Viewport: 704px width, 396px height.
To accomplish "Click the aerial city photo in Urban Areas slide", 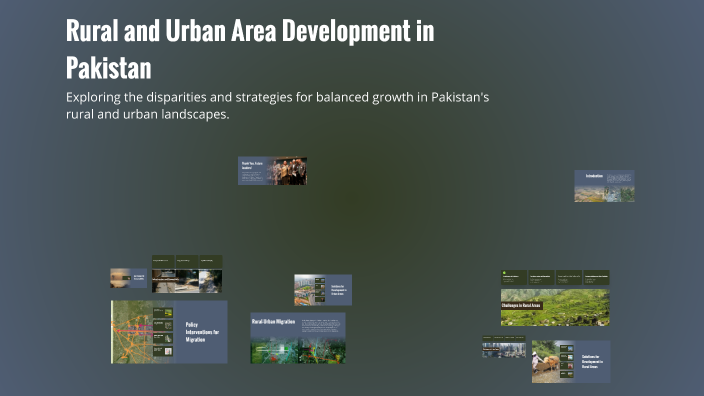I will [x=304, y=290].
